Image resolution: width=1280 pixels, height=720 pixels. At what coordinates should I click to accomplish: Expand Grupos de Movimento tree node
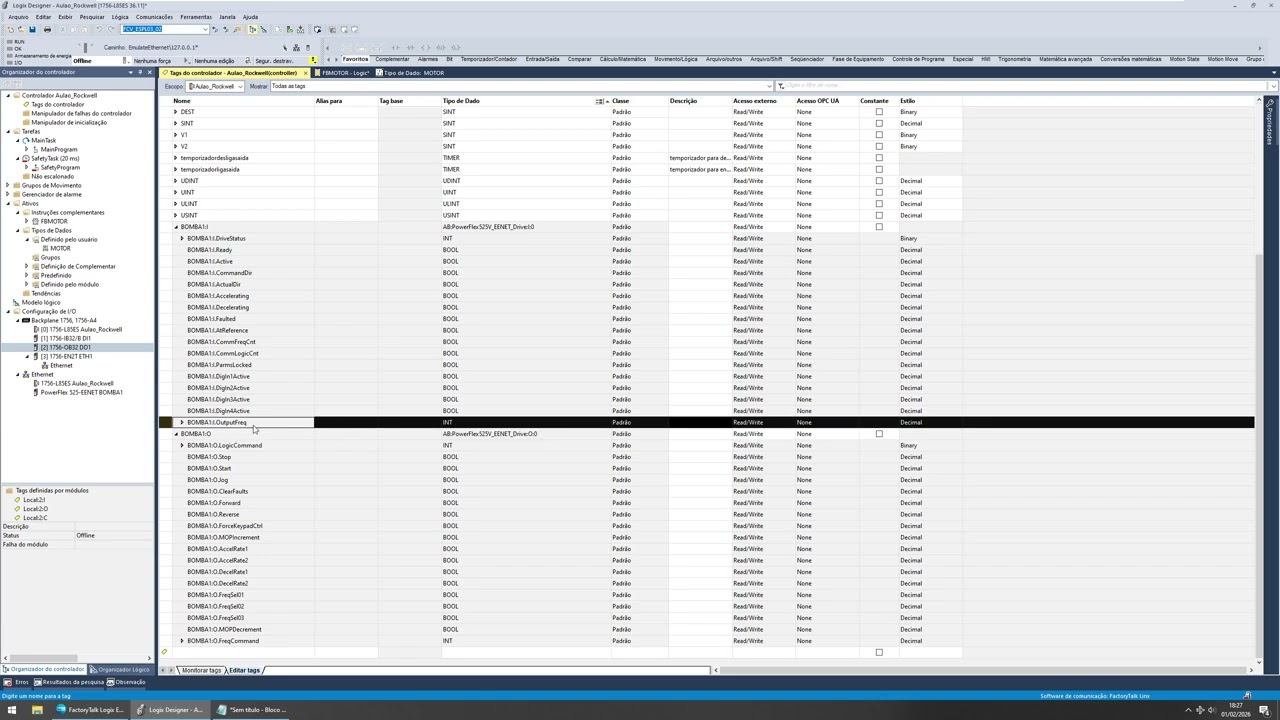8,185
